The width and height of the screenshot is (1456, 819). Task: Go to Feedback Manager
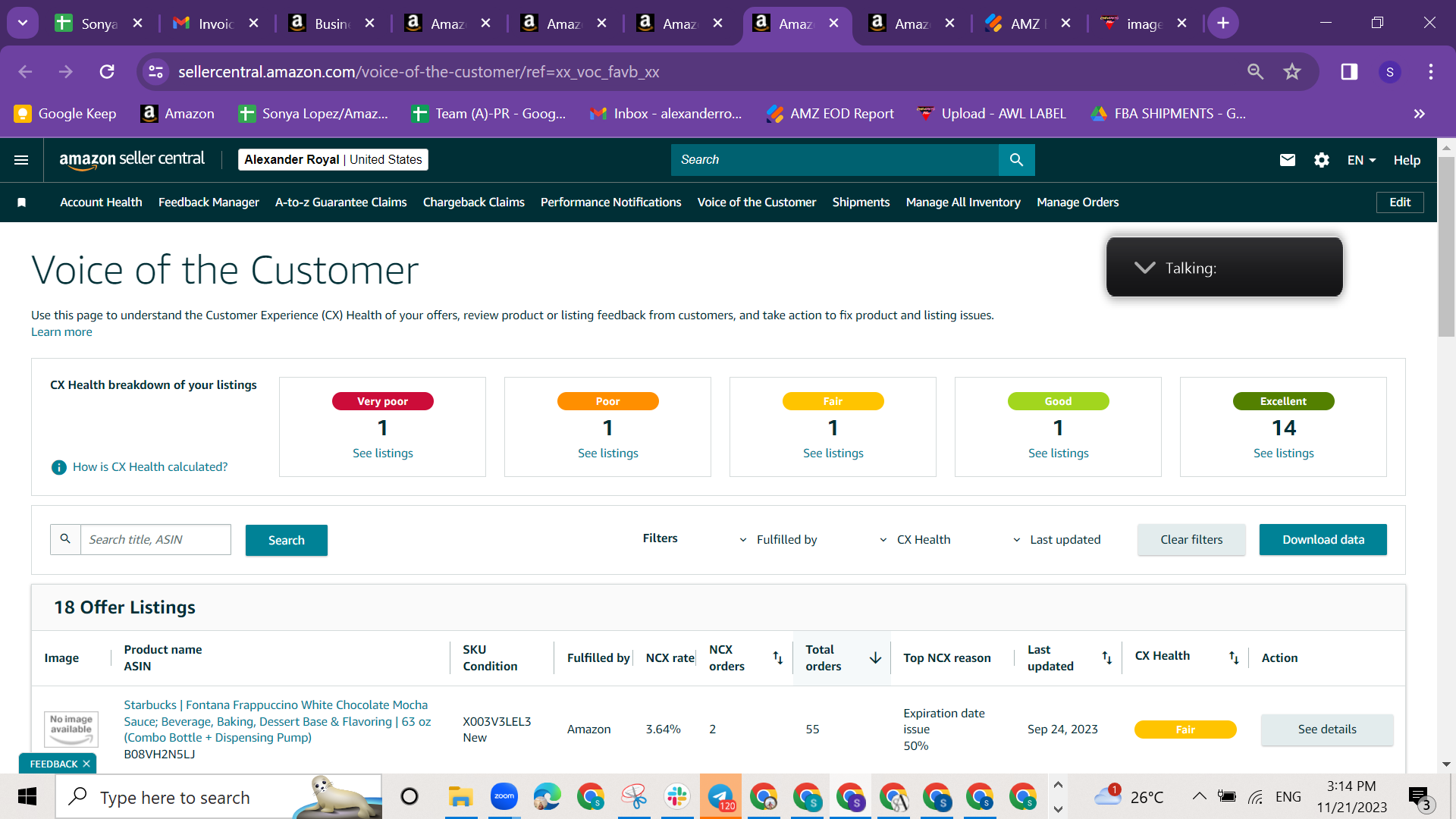point(209,202)
